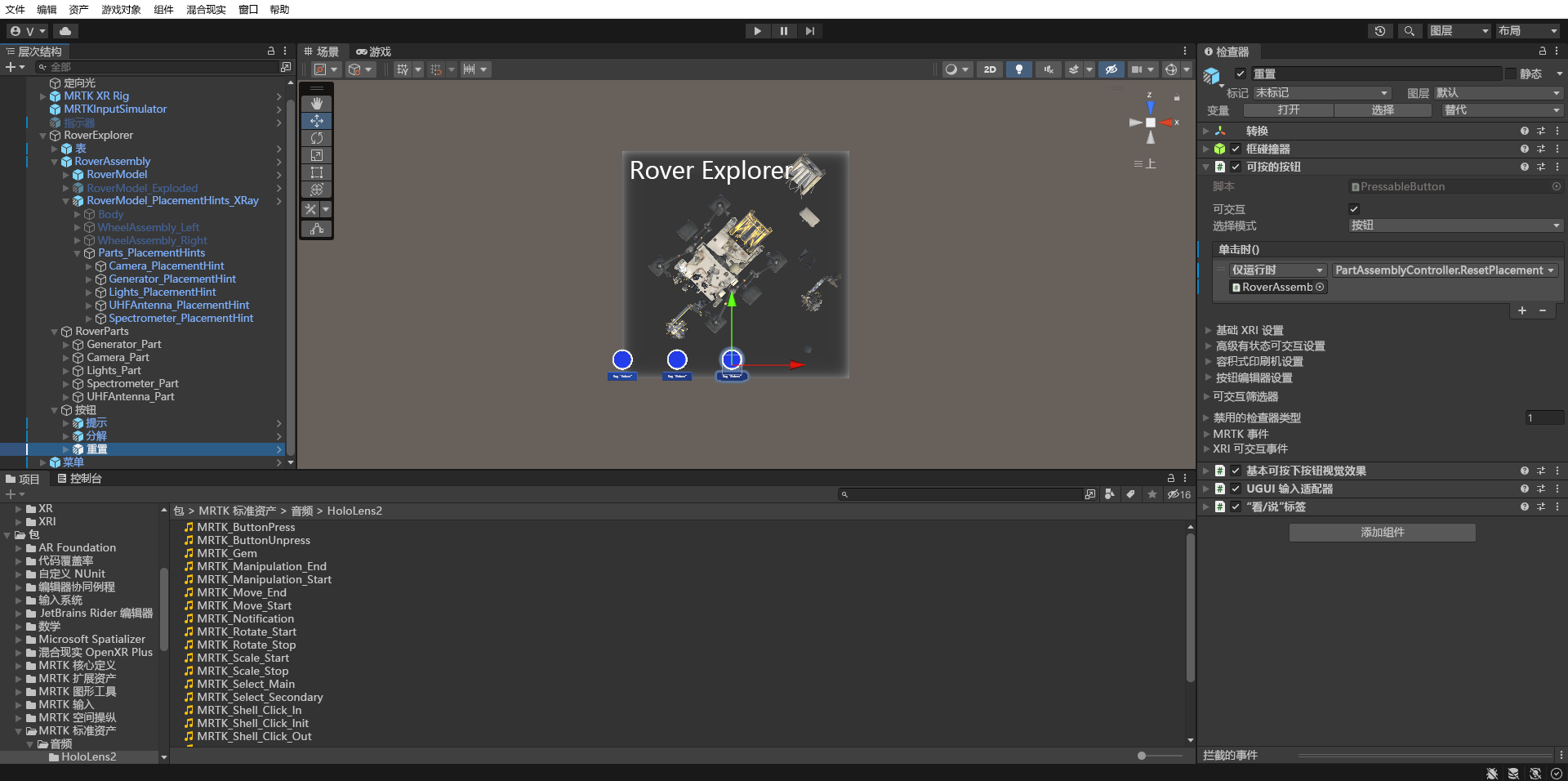Uncheck the 可交互 checkbox
This screenshot has height=781, width=1568.
[1353, 208]
